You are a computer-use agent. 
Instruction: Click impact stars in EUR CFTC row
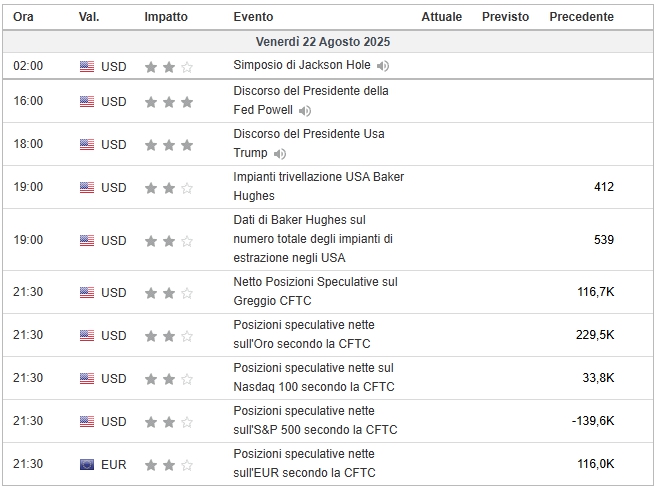[169, 465]
